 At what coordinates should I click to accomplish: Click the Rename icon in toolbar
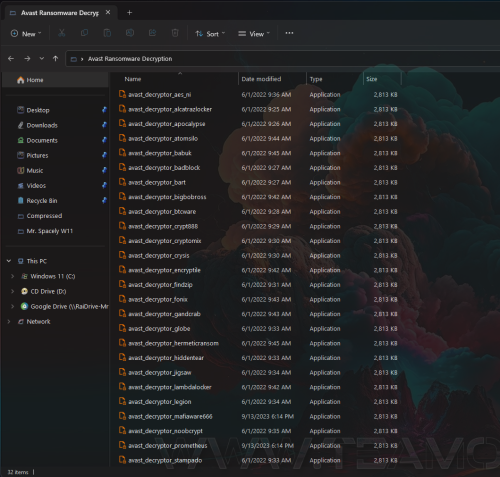tap(130, 33)
